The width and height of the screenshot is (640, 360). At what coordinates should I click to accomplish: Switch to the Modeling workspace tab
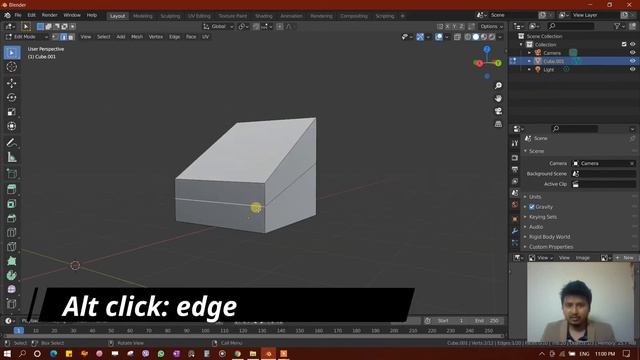coord(142,16)
